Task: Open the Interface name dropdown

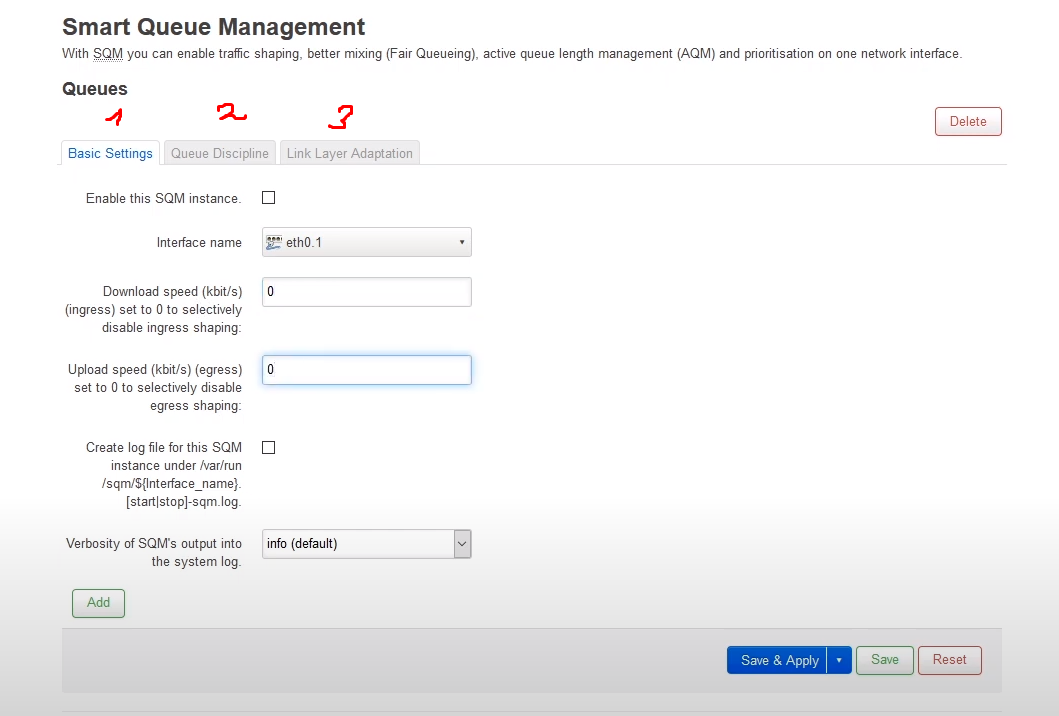Action: click(x=366, y=243)
